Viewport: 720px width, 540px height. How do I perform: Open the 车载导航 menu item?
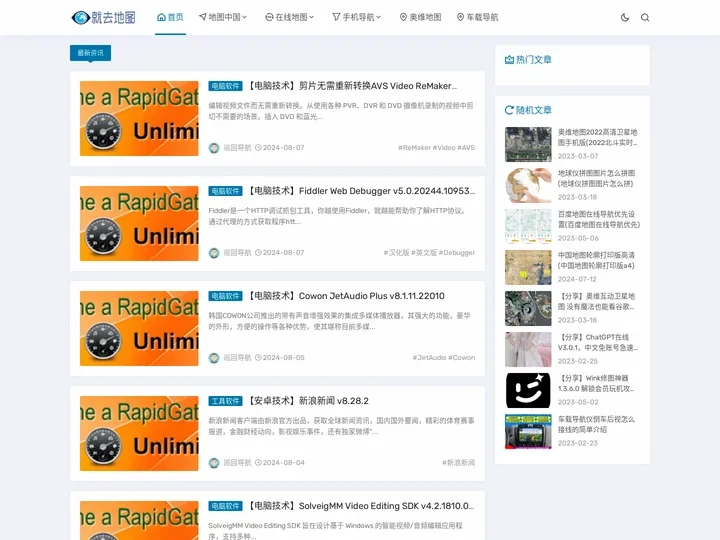point(478,17)
